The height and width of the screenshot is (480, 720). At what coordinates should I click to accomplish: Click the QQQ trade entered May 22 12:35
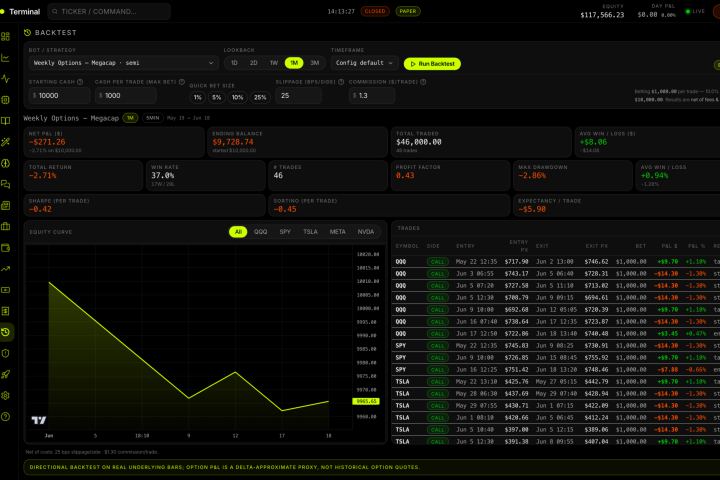[556, 262]
